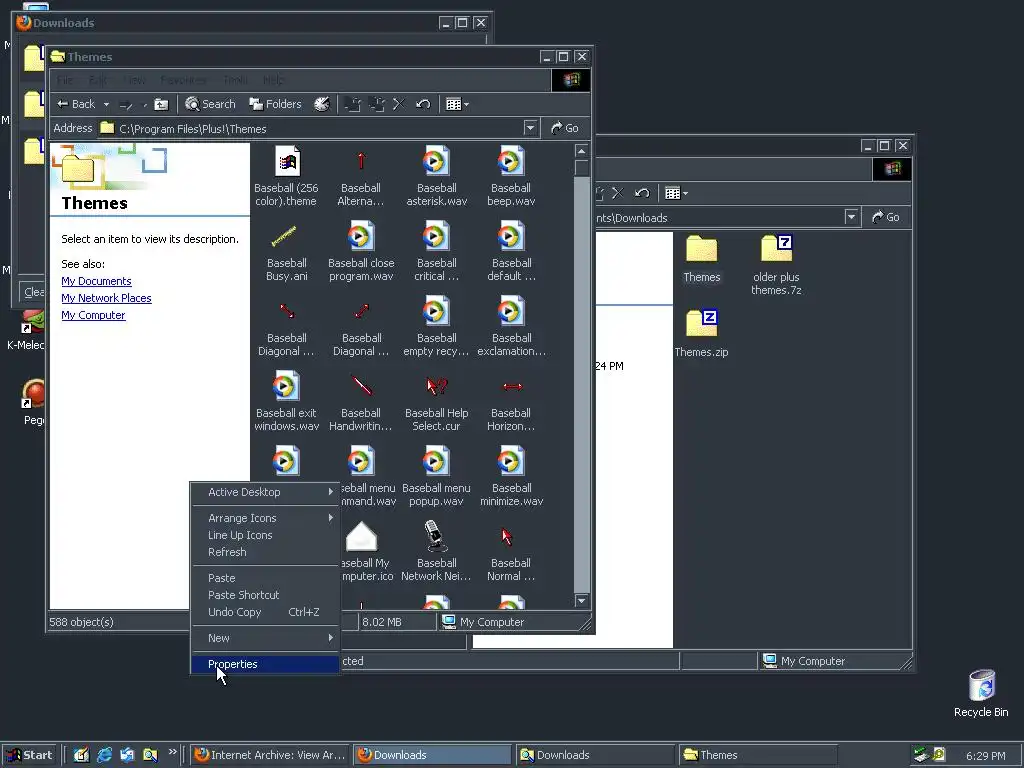Switch to the Themes taskbar button
Screen dimensions: 1024x768
pos(758,755)
